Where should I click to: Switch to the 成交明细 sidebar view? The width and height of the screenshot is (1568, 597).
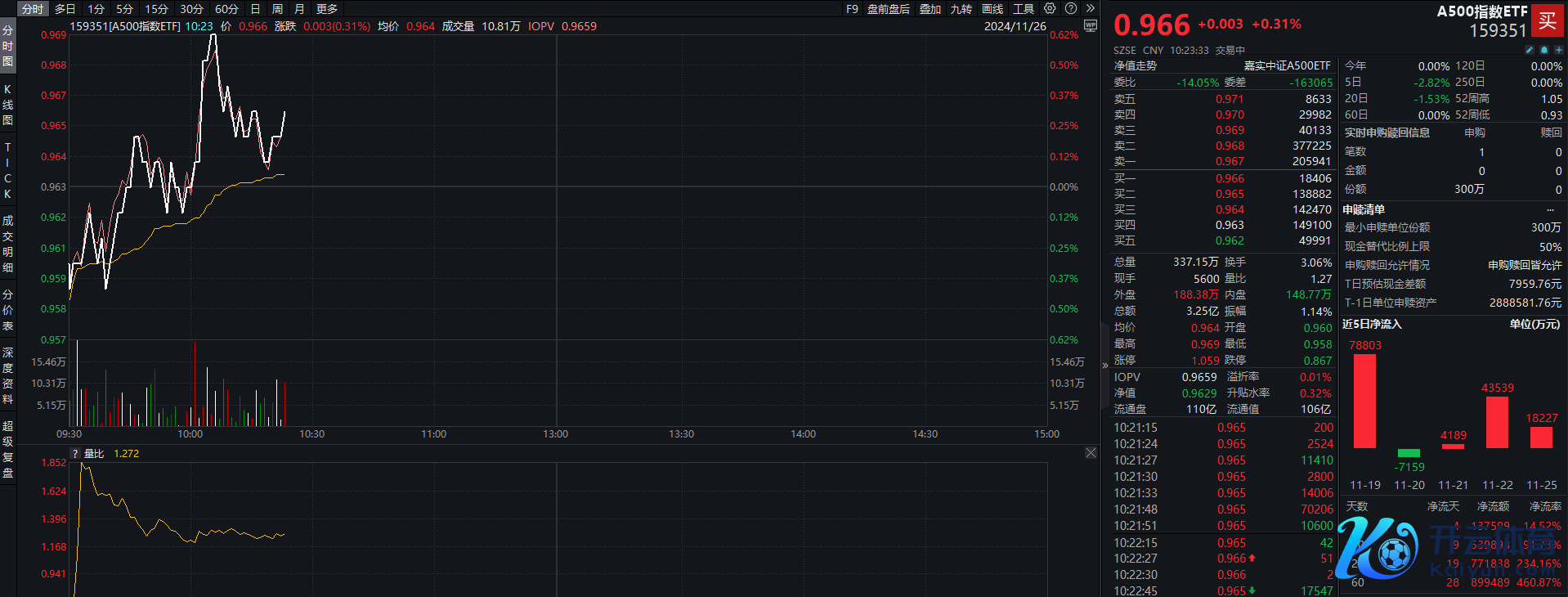click(8, 244)
